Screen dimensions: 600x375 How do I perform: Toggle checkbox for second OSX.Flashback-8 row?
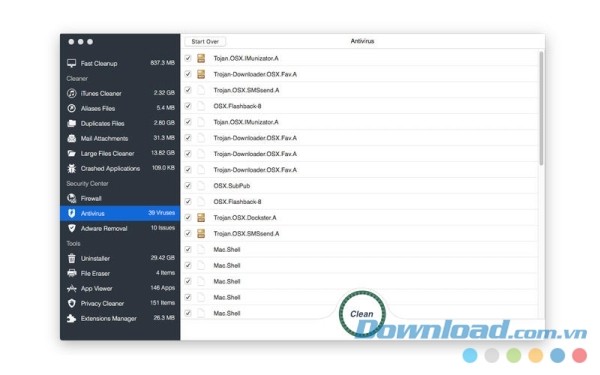tap(188, 202)
